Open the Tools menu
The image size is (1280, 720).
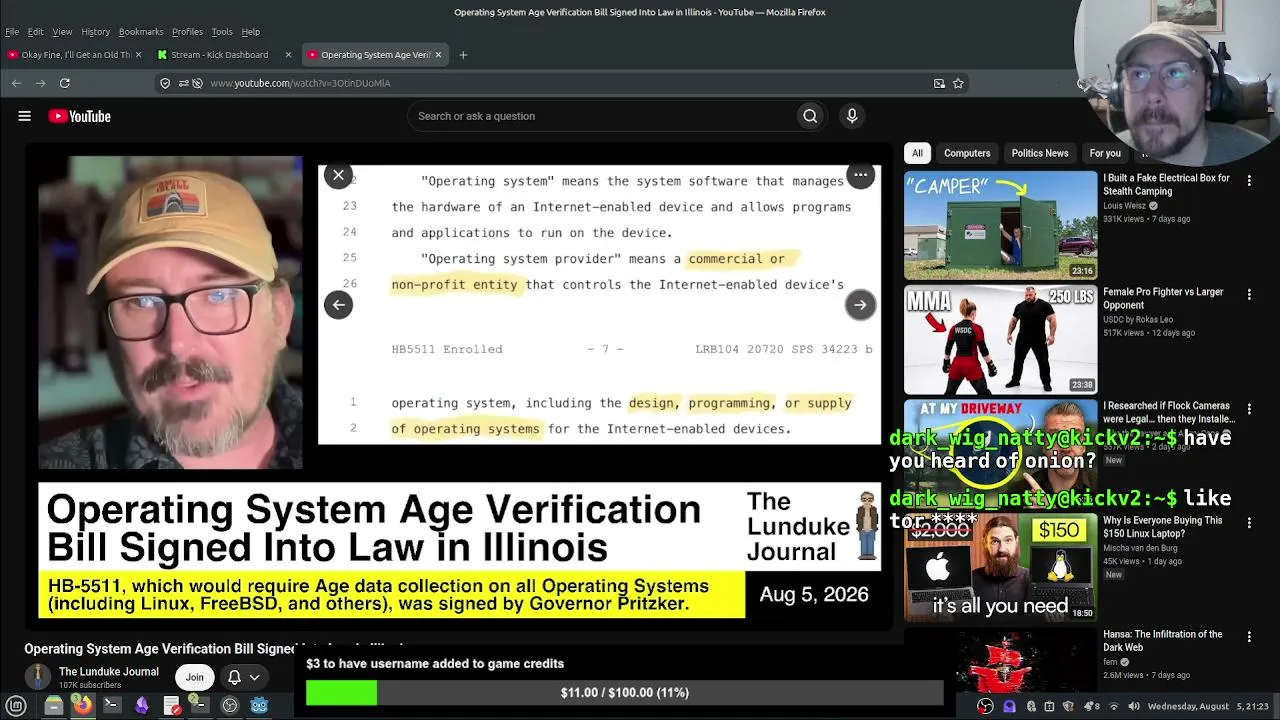[x=222, y=32]
